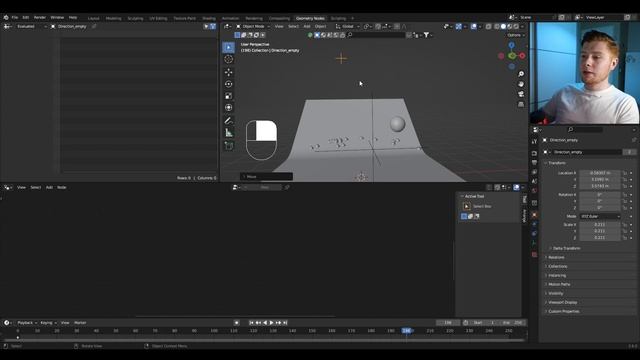
Task: Enable wireframe viewport shading
Action: pyautogui.click(x=497, y=27)
